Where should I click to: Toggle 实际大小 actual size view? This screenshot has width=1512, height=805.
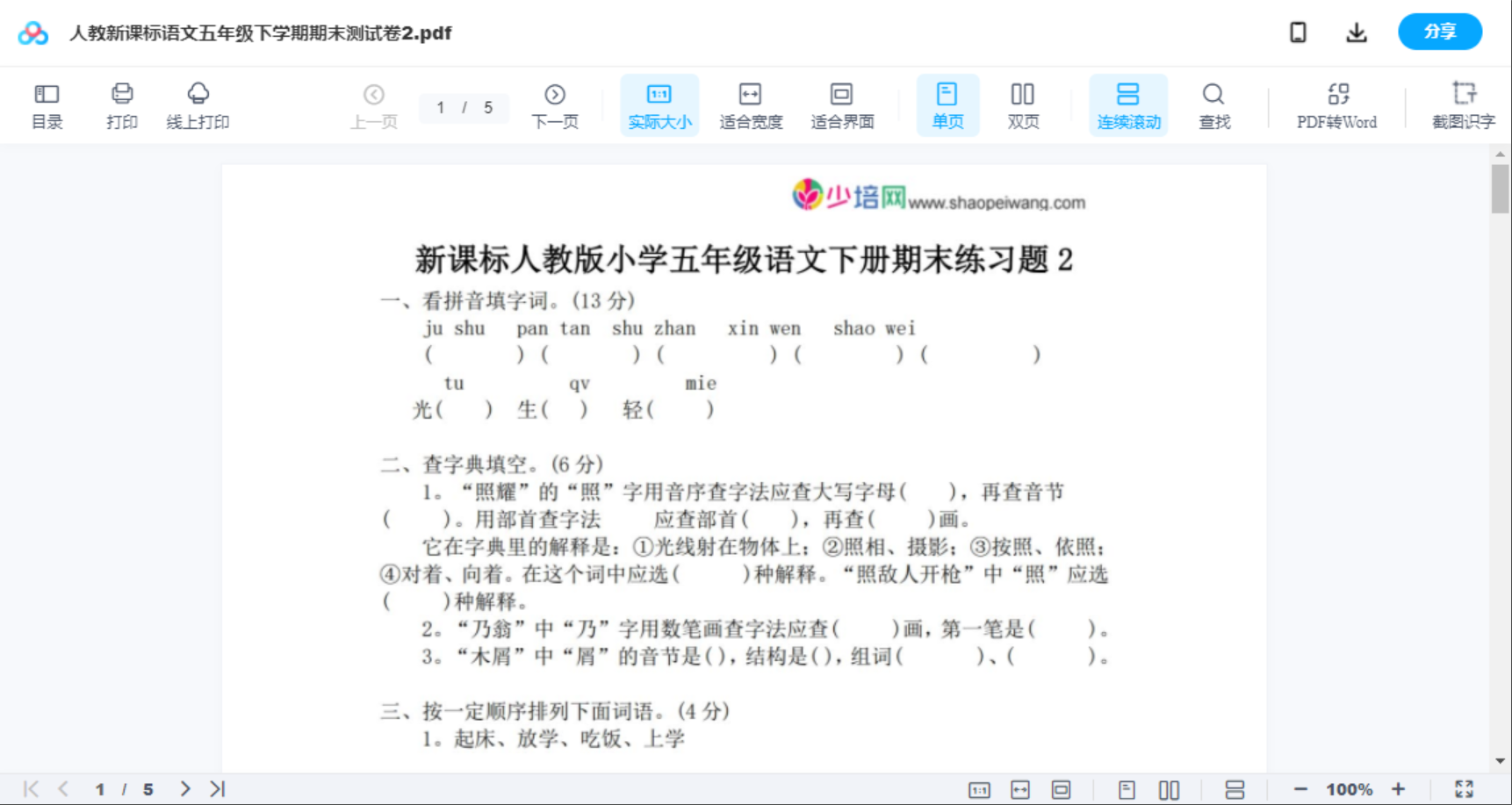click(659, 104)
